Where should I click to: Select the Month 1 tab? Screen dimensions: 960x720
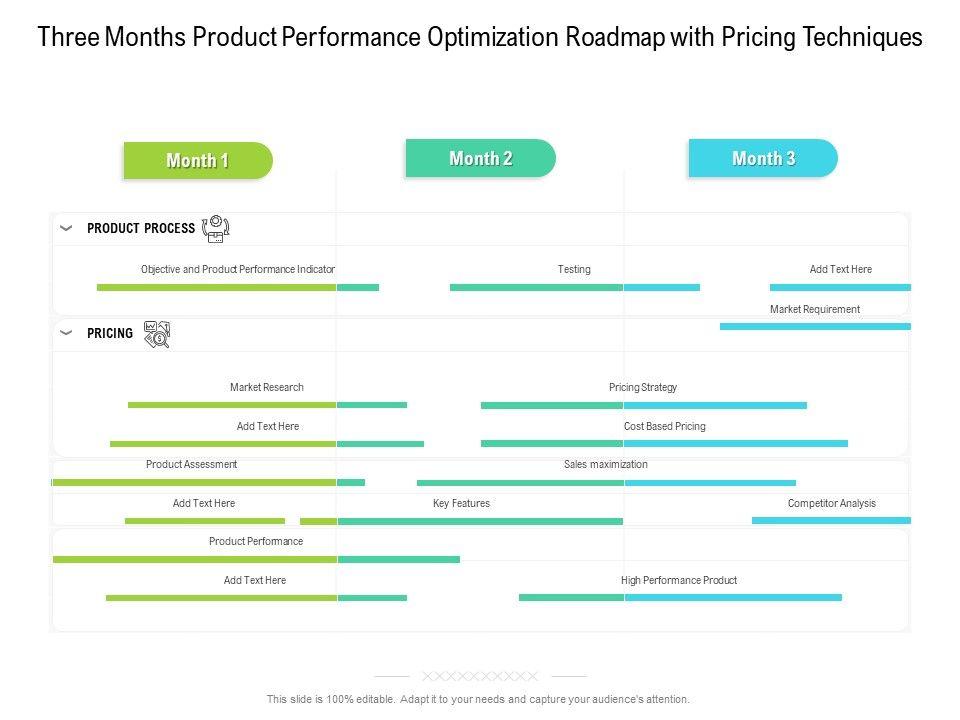[x=198, y=161]
